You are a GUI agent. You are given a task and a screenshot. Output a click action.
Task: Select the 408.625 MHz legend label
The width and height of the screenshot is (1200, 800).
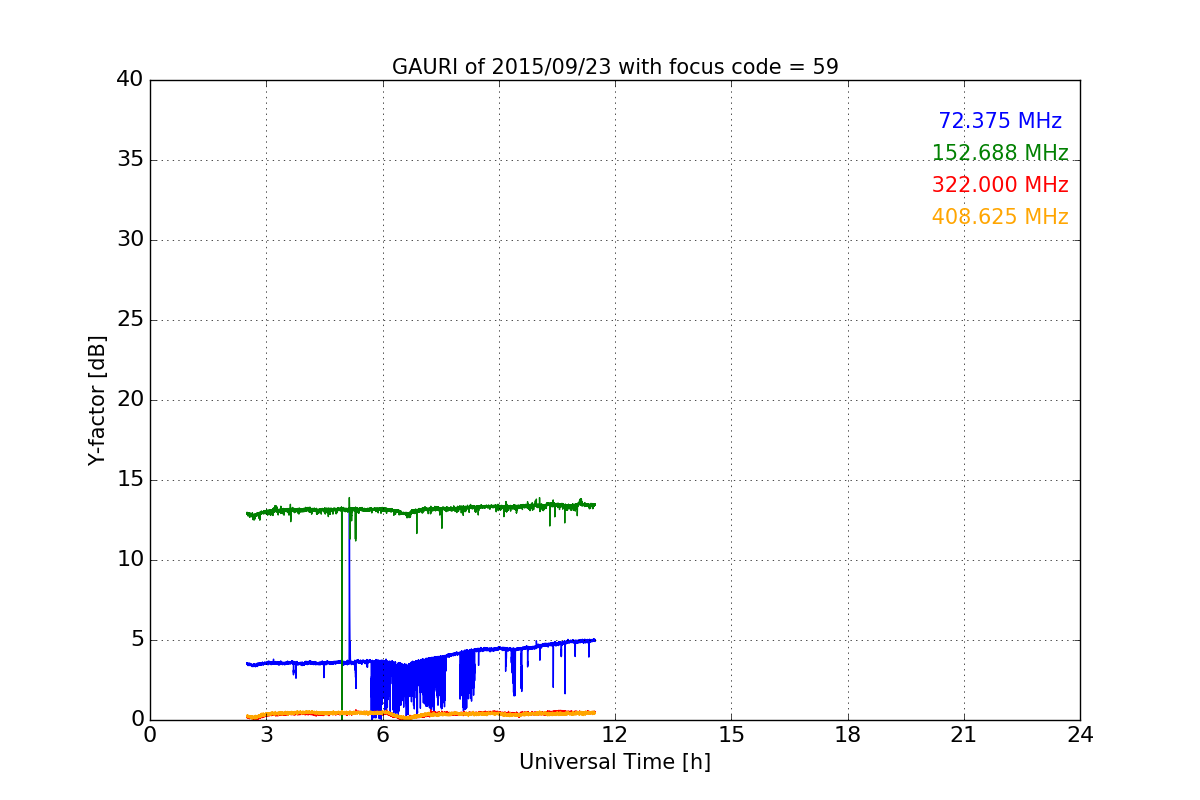[x=1000, y=217]
